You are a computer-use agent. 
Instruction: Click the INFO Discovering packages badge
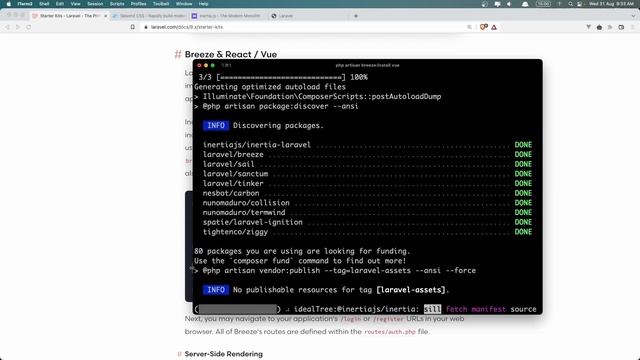coord(216,125)
